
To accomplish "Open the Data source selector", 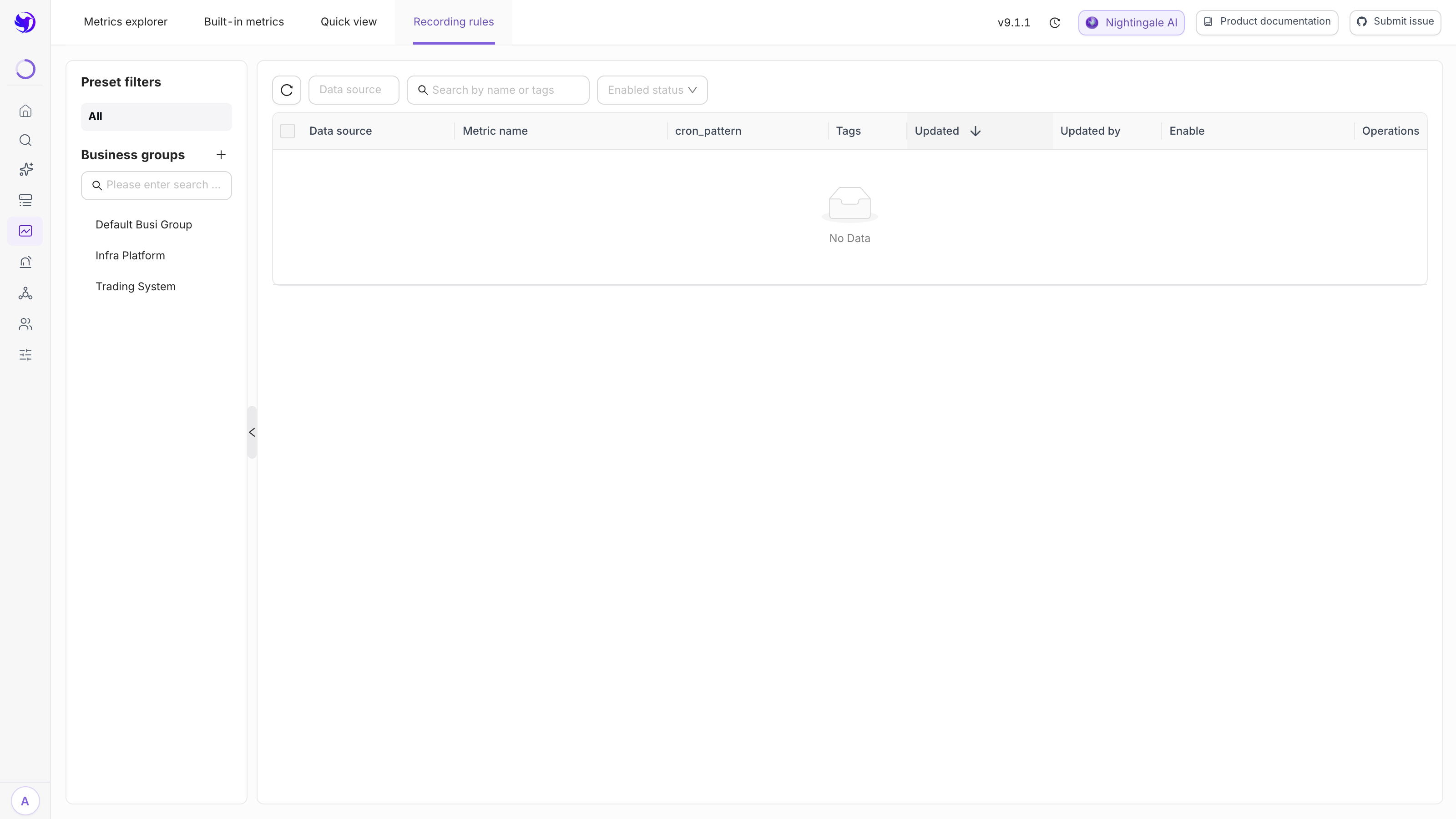I will [354, 90].
